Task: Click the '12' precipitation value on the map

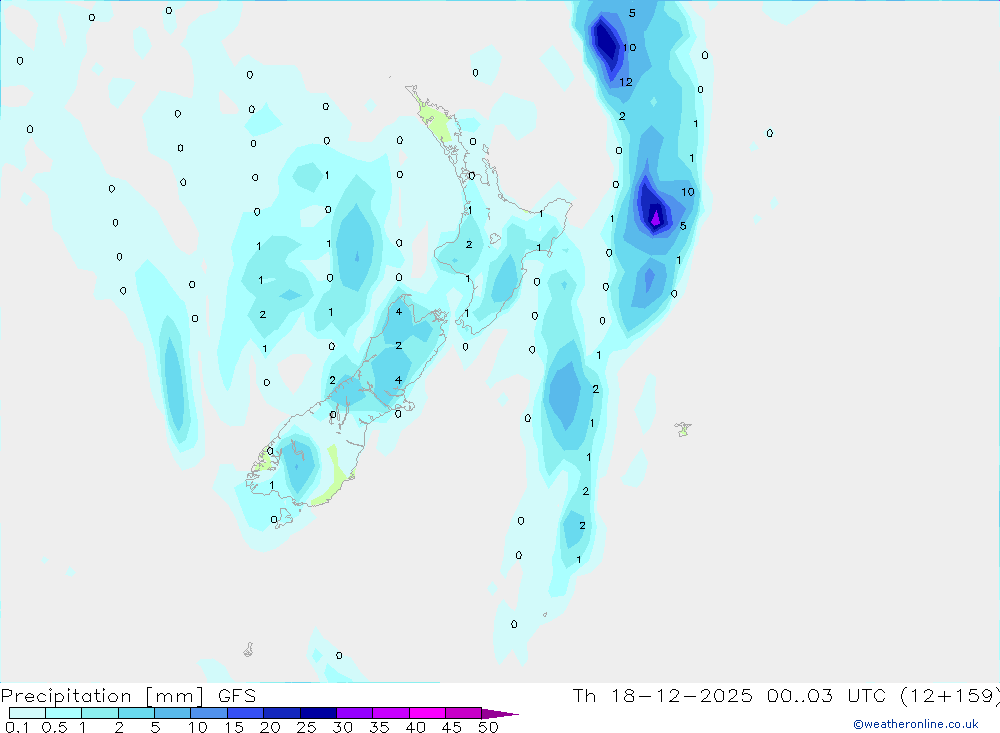Action: point(626,82)
